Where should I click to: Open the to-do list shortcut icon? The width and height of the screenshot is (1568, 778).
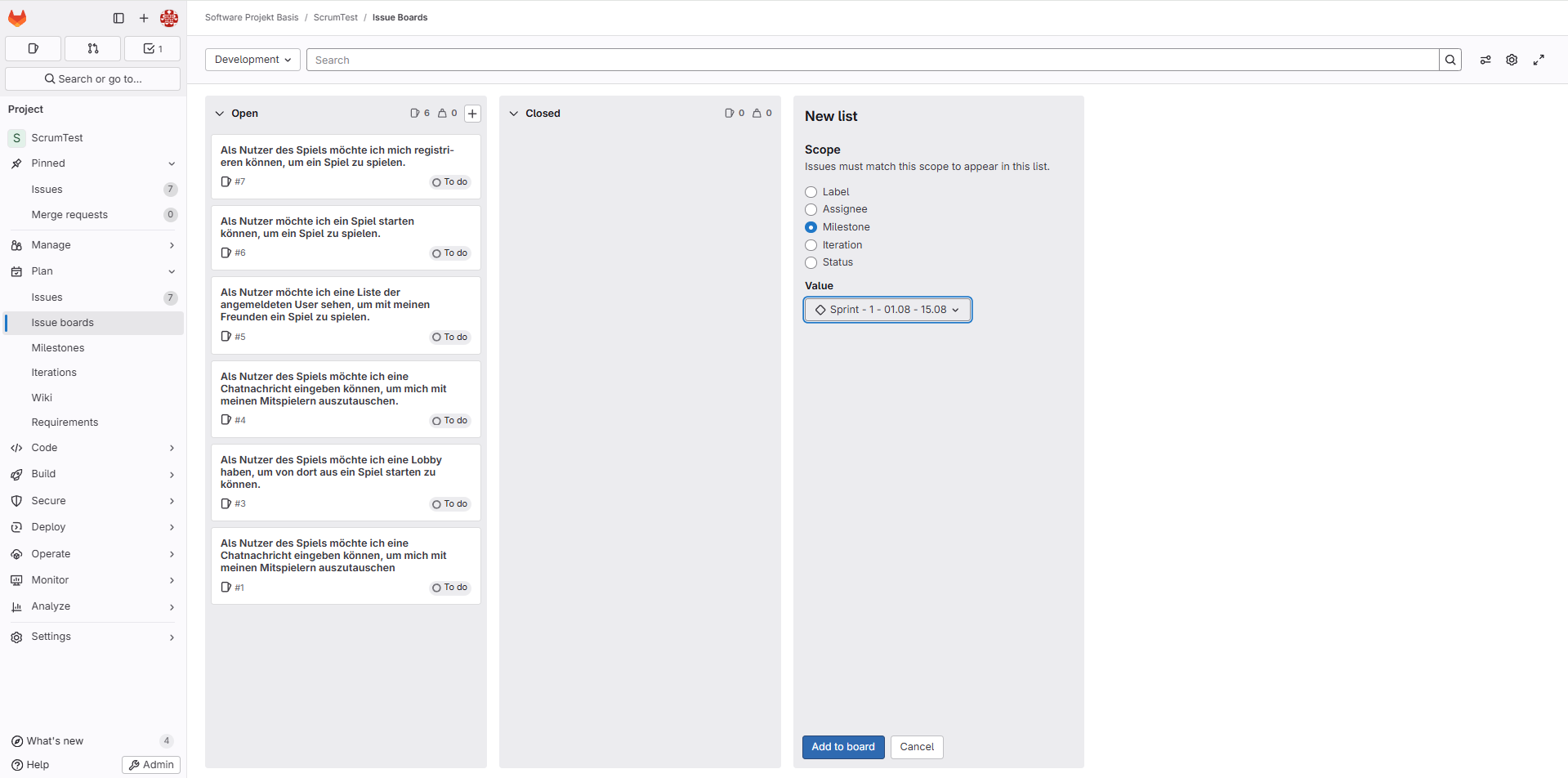[152, 49]
